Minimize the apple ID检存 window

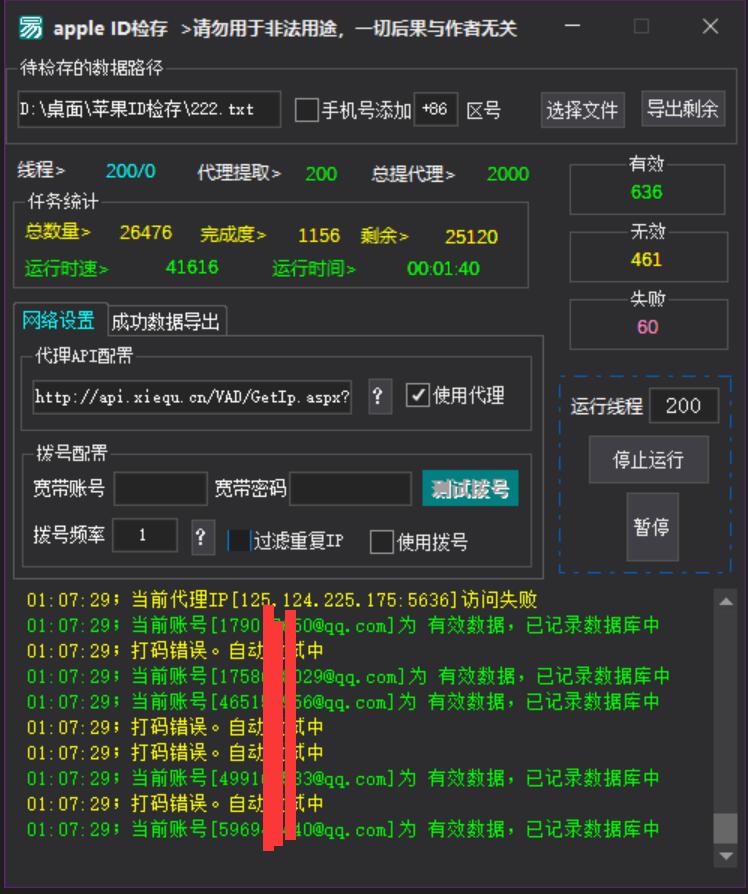[x=573, y=27]
